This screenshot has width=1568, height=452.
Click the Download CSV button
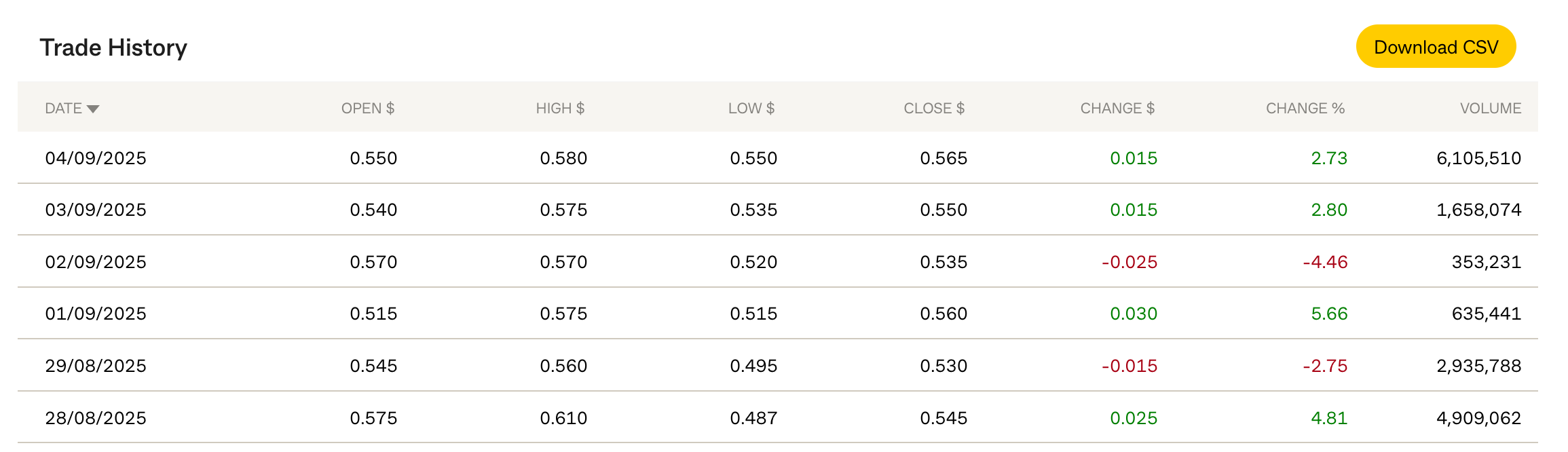1435,47
